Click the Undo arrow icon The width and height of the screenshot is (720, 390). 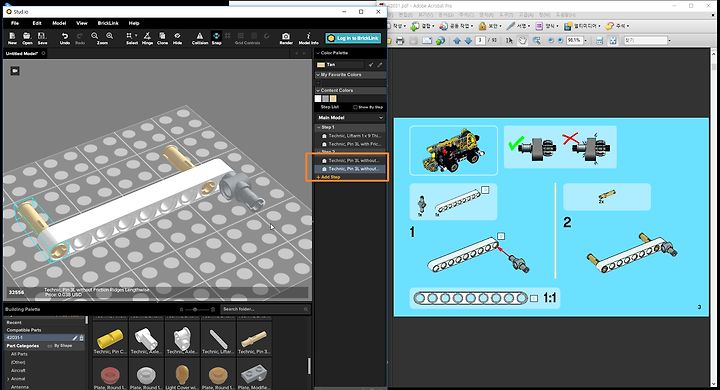pyautogui.click(x=65, y=36)
